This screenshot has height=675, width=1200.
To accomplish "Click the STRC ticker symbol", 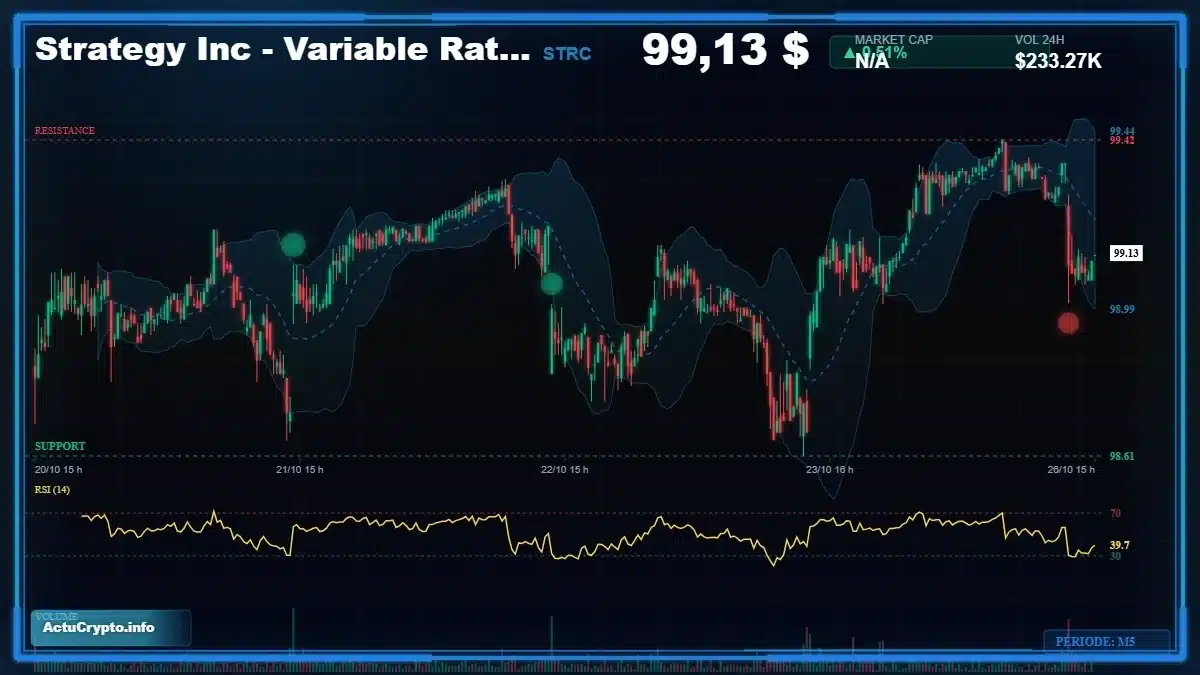I will (567, 53).
